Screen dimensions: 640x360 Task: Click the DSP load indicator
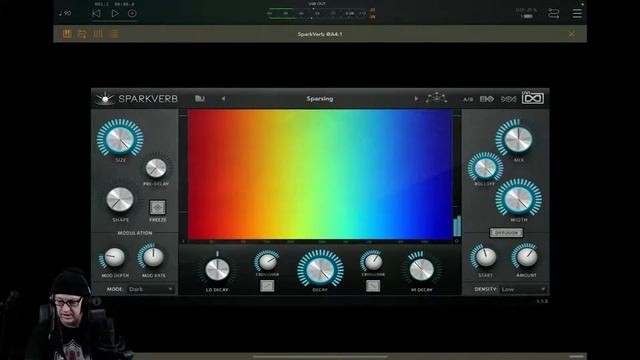pyautogui.click(x=526, y=13)
